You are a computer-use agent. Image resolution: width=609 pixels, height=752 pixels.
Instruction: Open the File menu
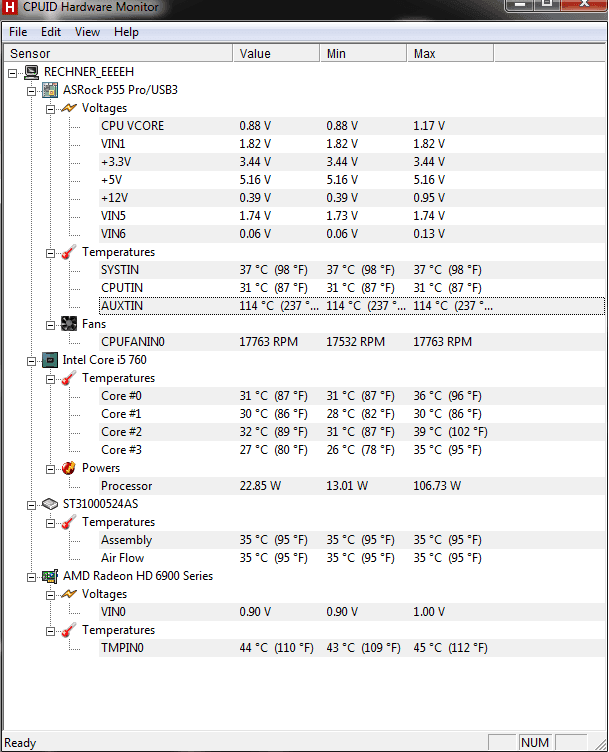[18, 32]
